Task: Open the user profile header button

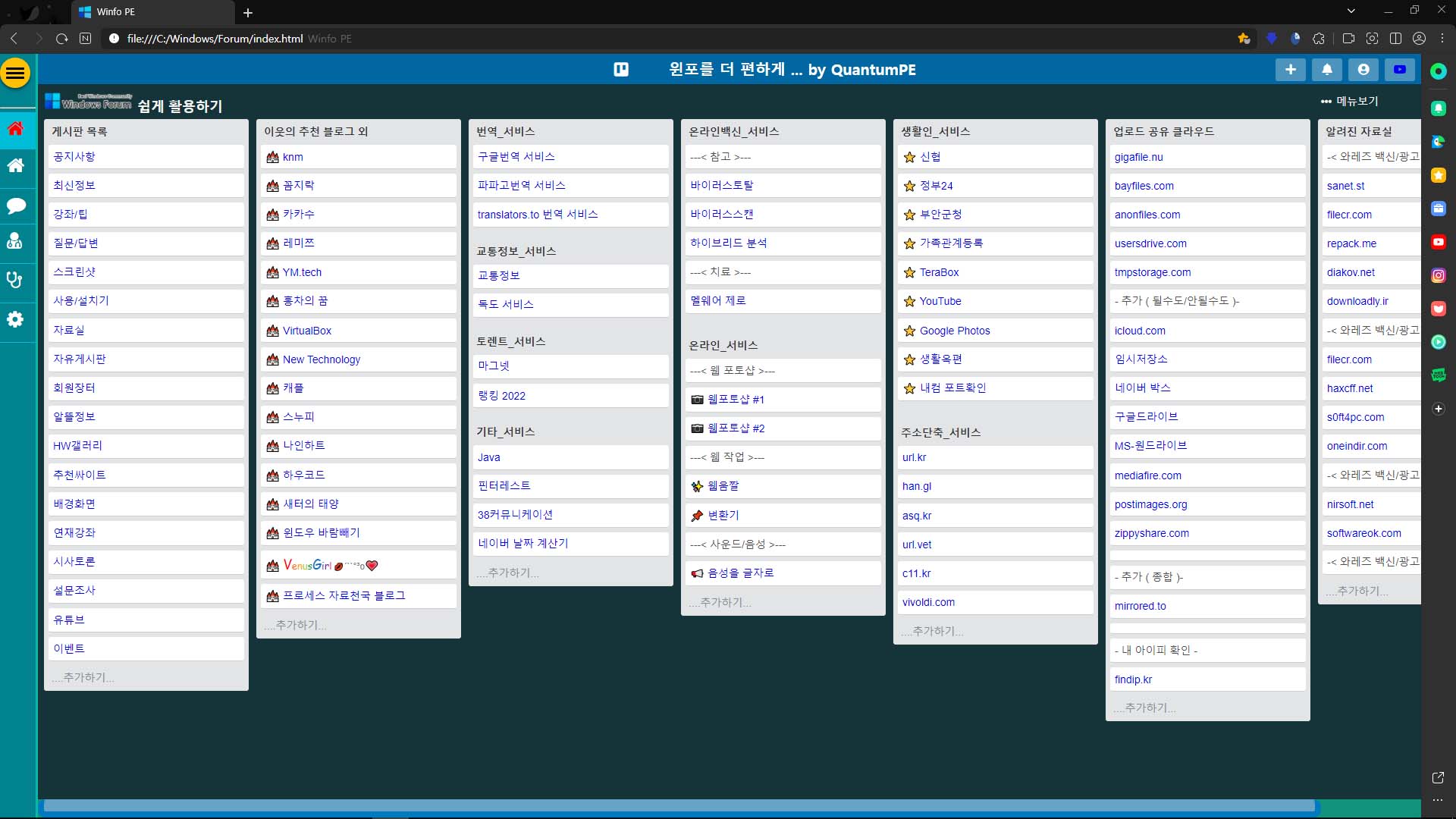Action: [x=1363, y=70]
